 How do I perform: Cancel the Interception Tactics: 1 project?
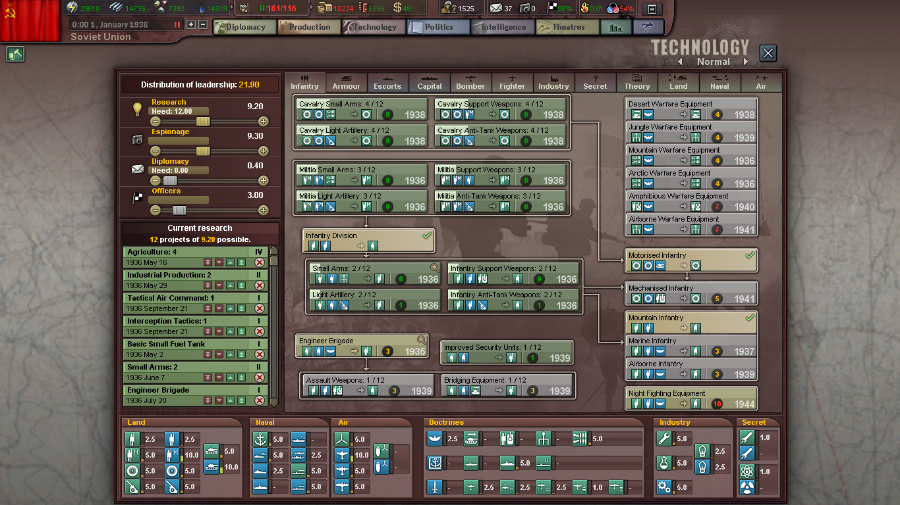tap(259, 331)
